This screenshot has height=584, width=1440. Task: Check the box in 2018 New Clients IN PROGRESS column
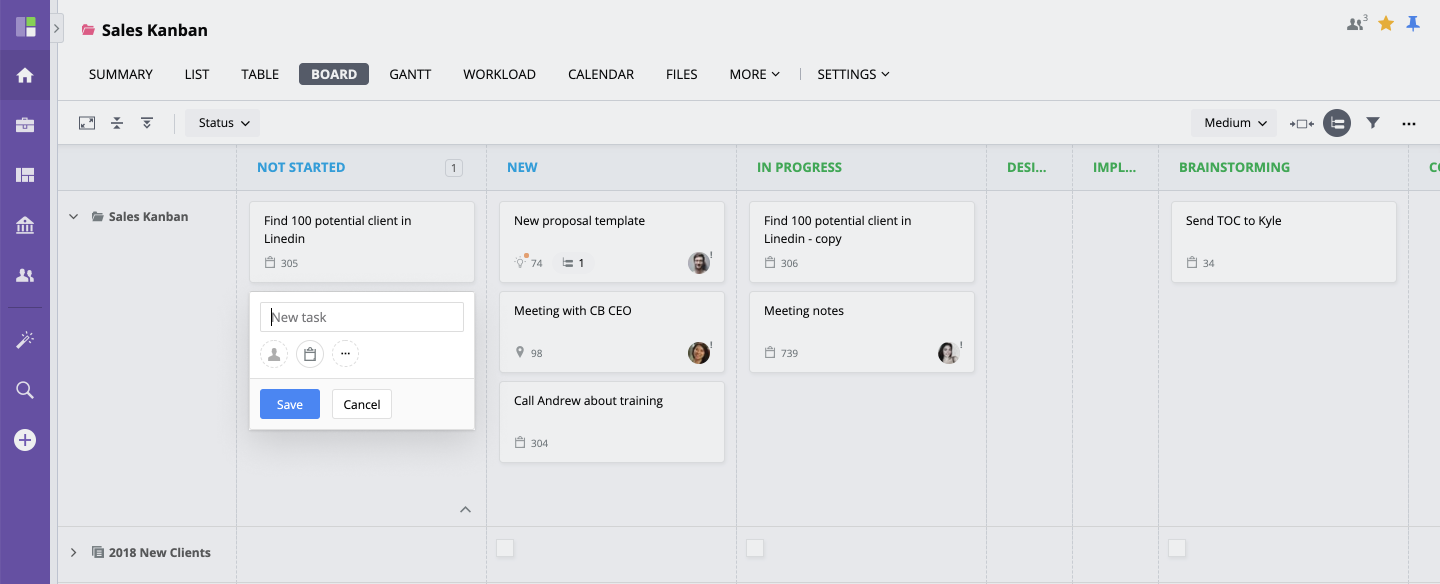pyautogui.click(x=755, y=548)
